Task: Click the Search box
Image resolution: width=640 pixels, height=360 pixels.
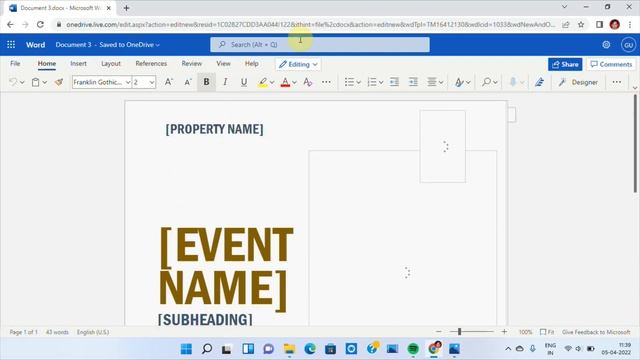Action: click(x=320, y=44)
